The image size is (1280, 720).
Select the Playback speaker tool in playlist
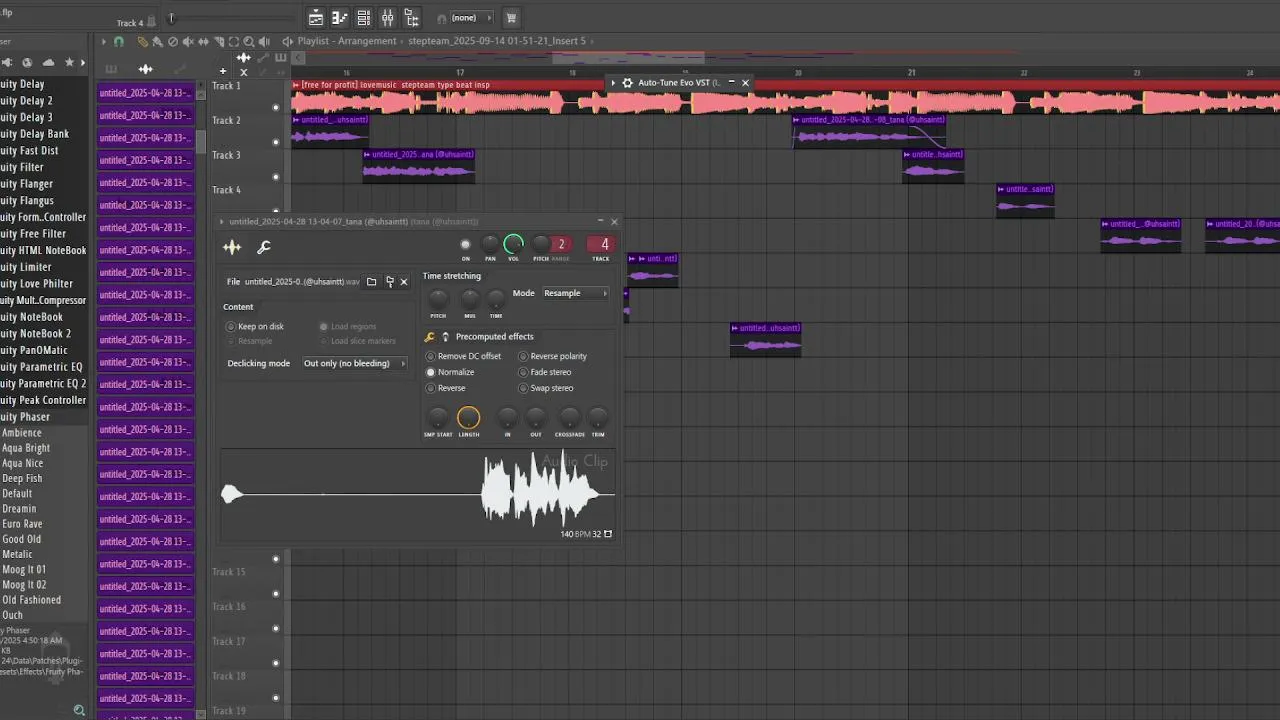tap(263, 42)
